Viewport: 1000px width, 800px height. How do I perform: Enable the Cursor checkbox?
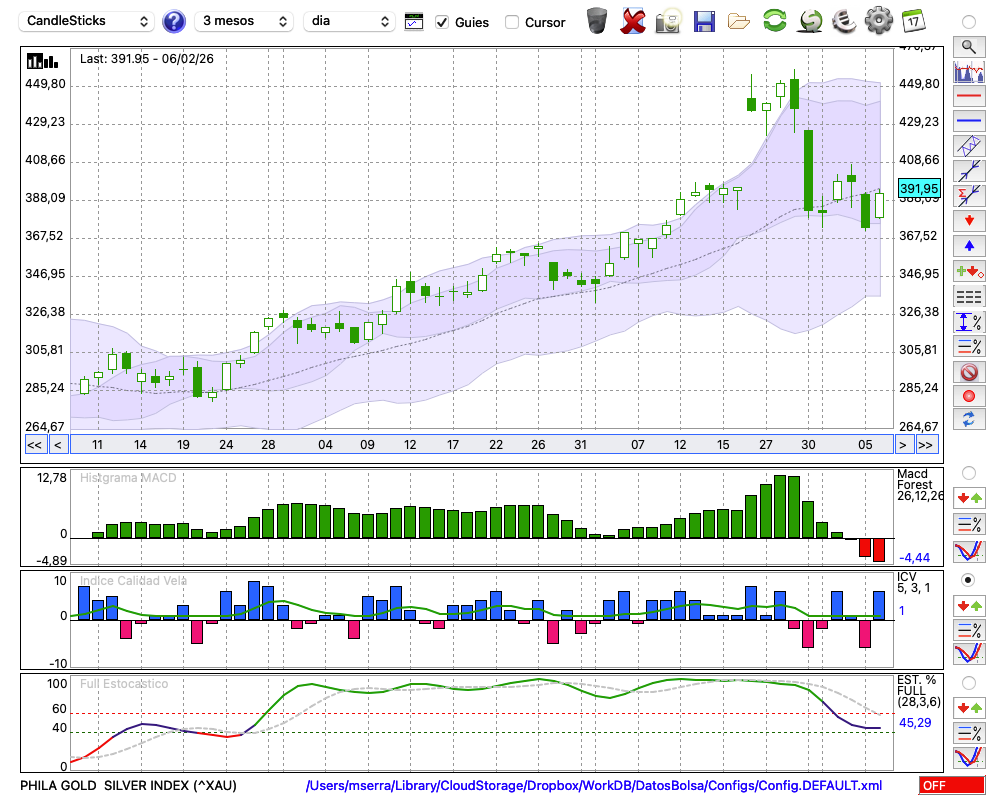pyautogui.click(x=512, y=22)
